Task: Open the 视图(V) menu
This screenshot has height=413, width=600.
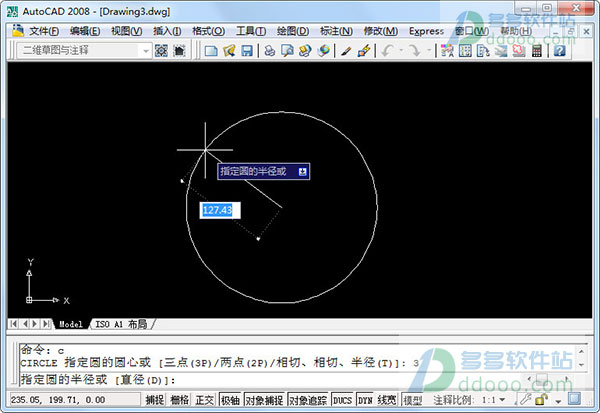Action: [x=127, y=31]
